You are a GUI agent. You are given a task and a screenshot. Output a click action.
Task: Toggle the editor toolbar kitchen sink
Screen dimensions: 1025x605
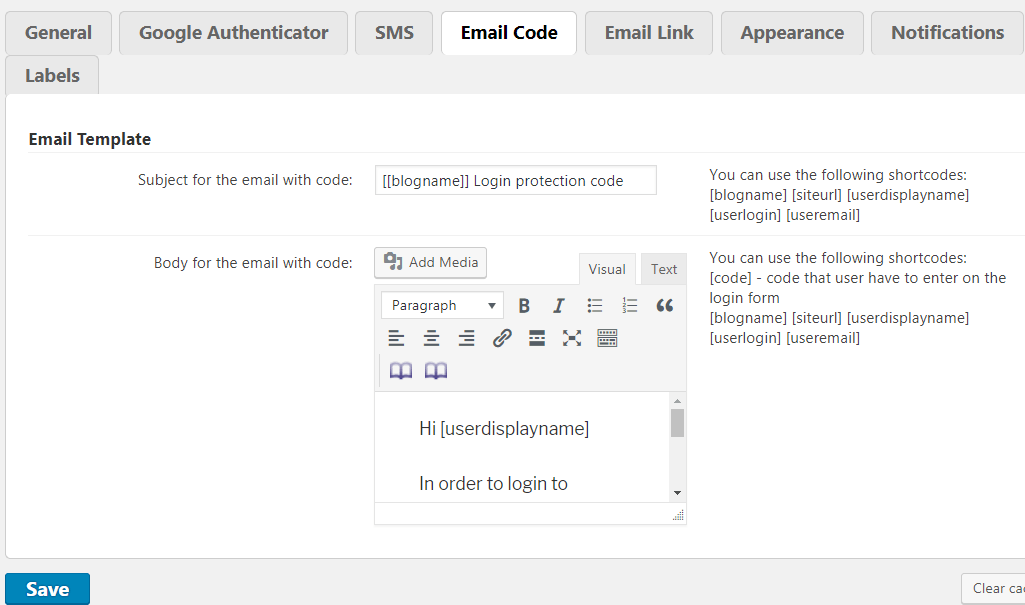point(607,338)
